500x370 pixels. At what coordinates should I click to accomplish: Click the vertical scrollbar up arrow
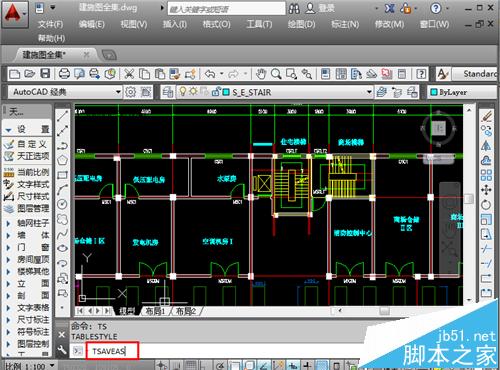(x=469, y=110)
